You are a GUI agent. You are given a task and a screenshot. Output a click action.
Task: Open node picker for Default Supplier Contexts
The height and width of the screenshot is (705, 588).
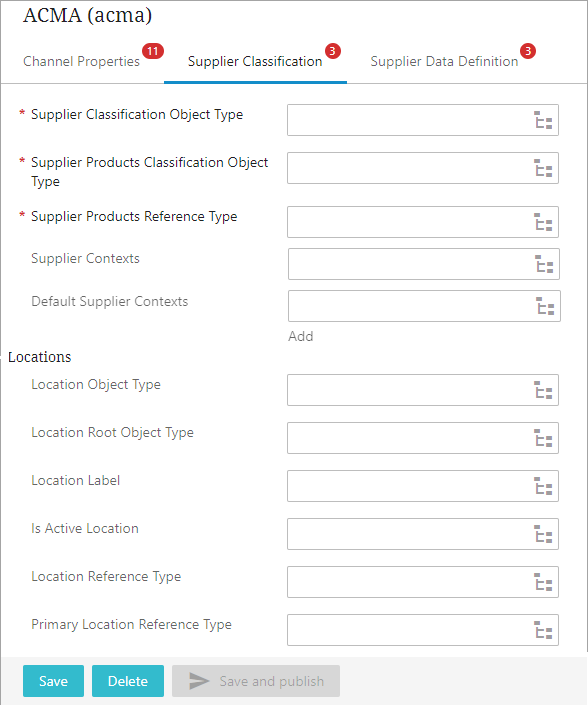pos(545,306)
